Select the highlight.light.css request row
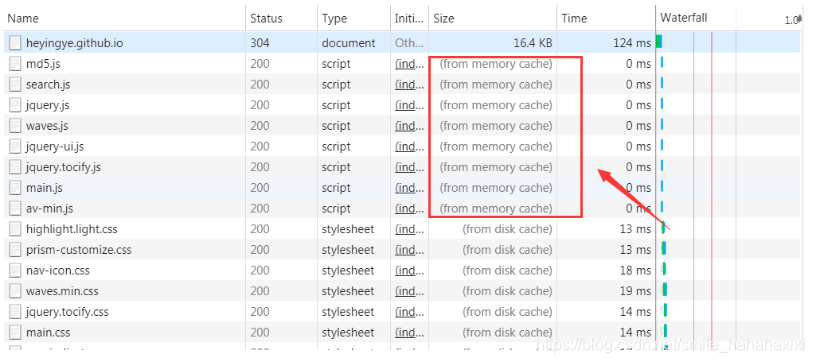Viewport: 814px width, 363px height. pyautogui.click(x=401, y=229)
